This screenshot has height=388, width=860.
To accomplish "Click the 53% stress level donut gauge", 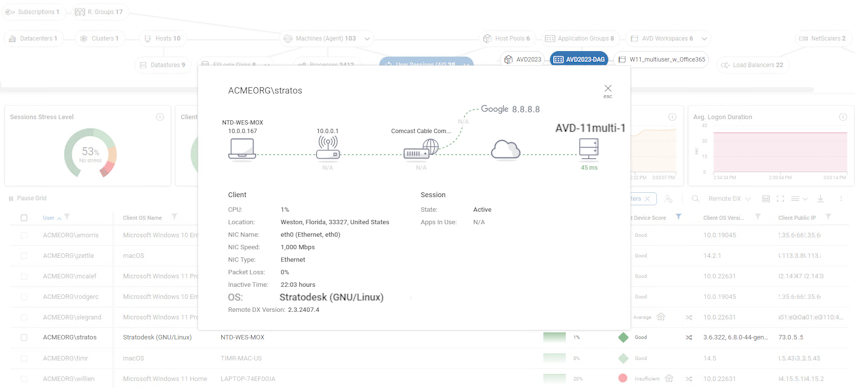I will click(90, 153).
